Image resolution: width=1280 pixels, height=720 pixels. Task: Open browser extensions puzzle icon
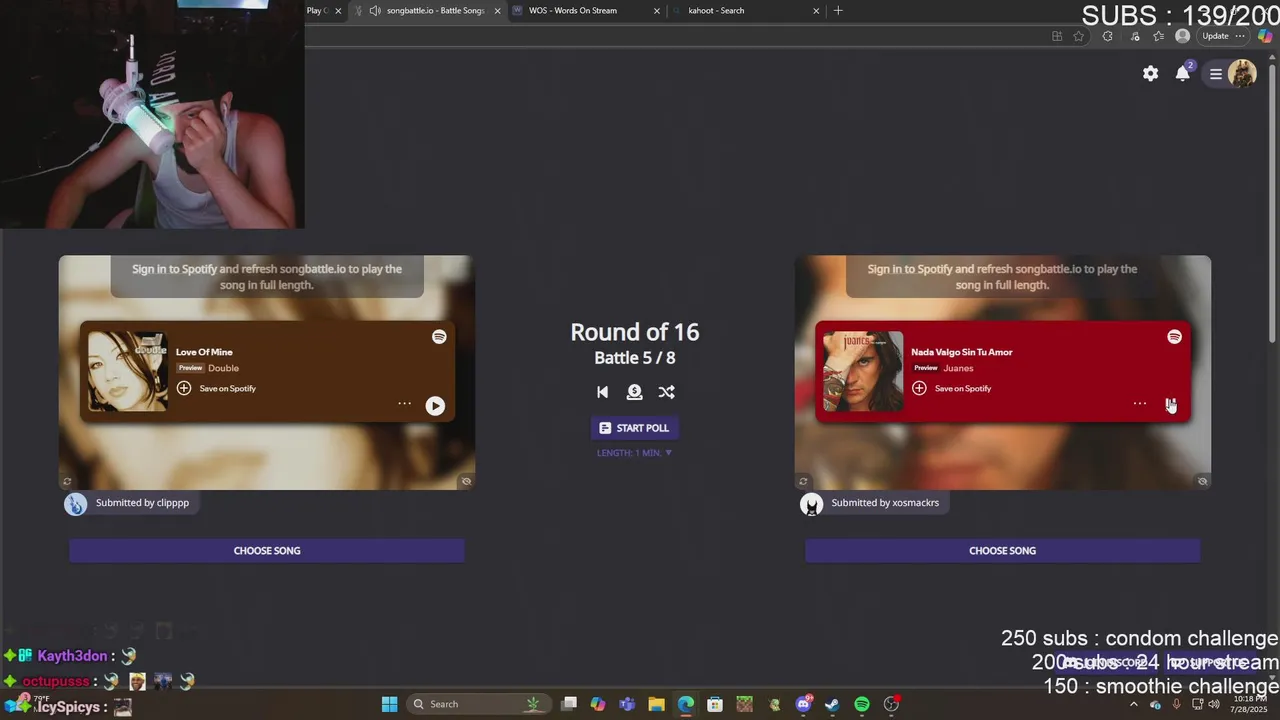1107,36
